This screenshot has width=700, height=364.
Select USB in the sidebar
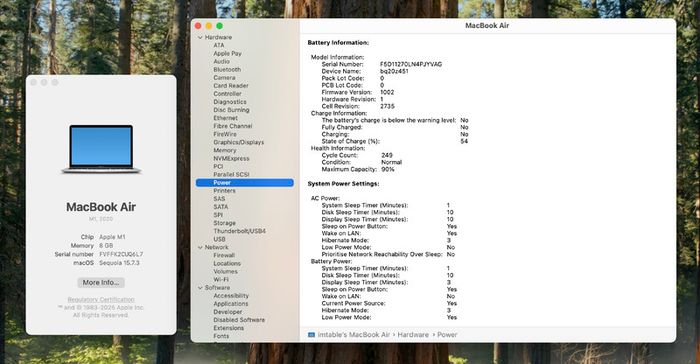point(219,239)
